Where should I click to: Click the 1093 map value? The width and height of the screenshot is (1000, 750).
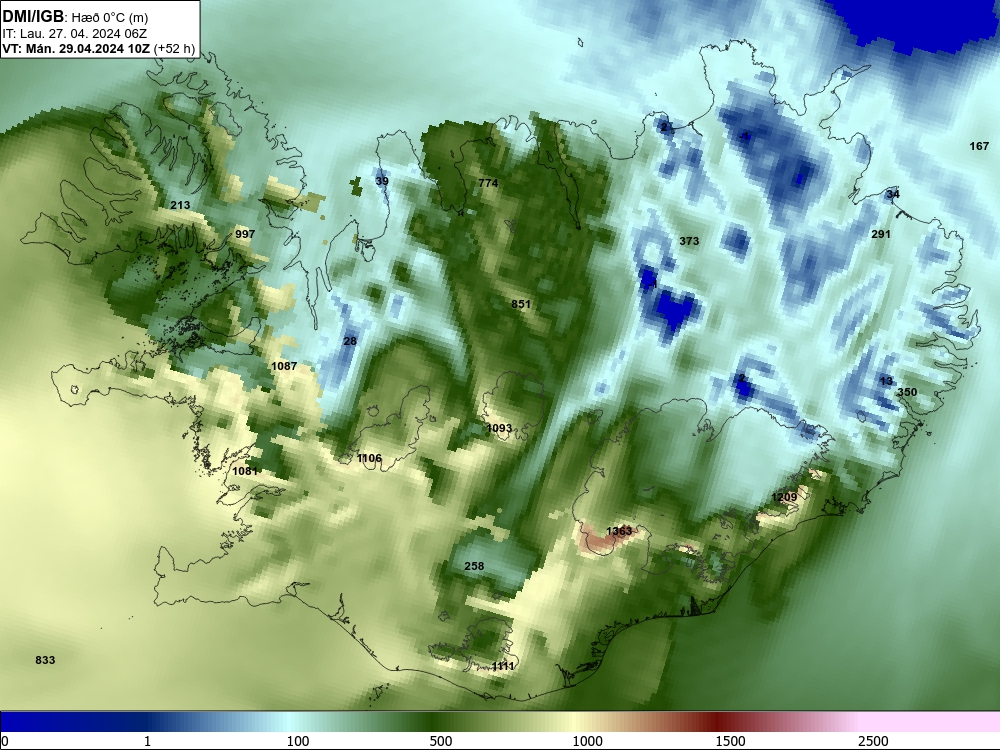(x=499, y=428)
